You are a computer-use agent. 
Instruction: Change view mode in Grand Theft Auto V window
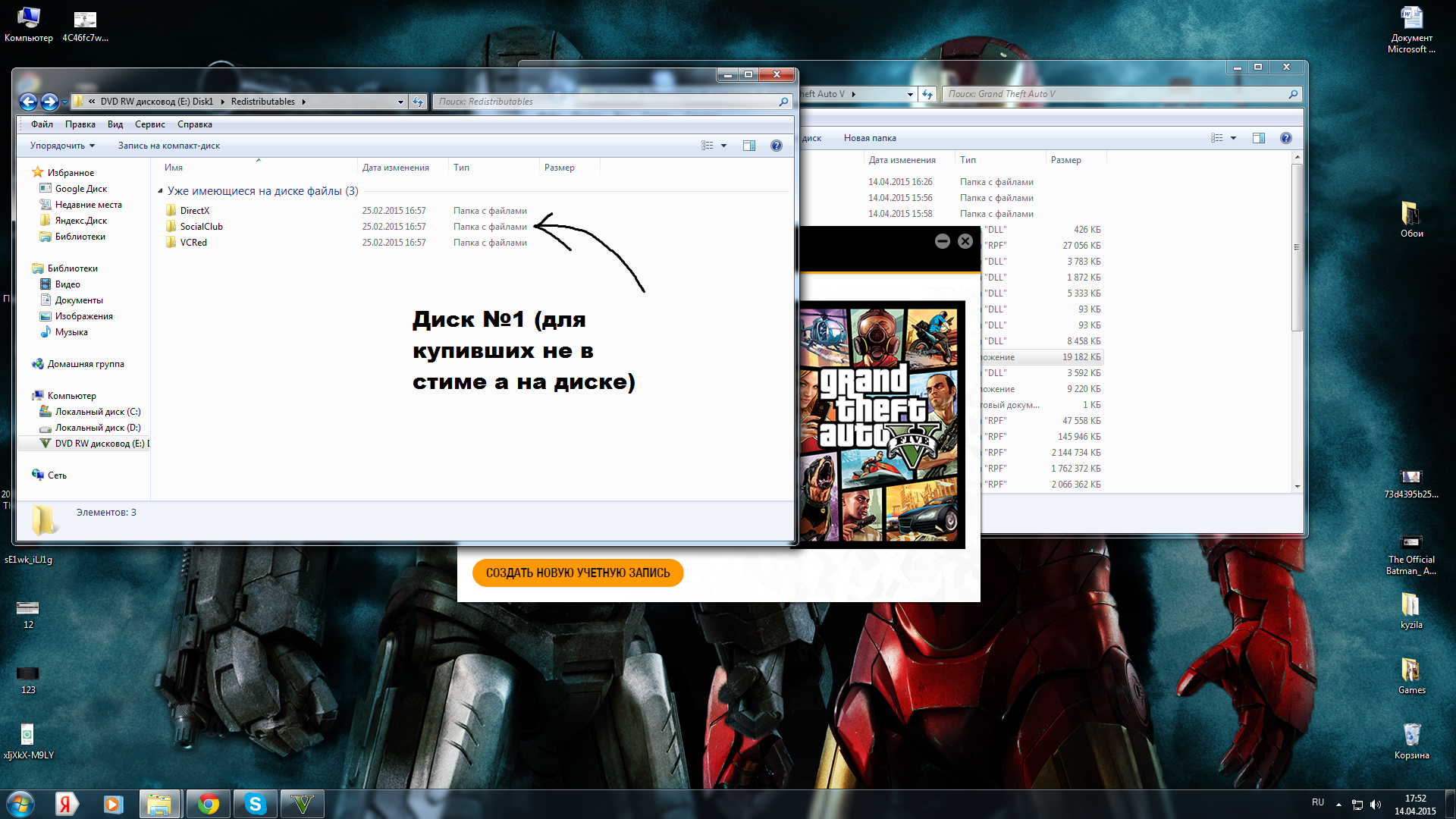coord(1217,138)
